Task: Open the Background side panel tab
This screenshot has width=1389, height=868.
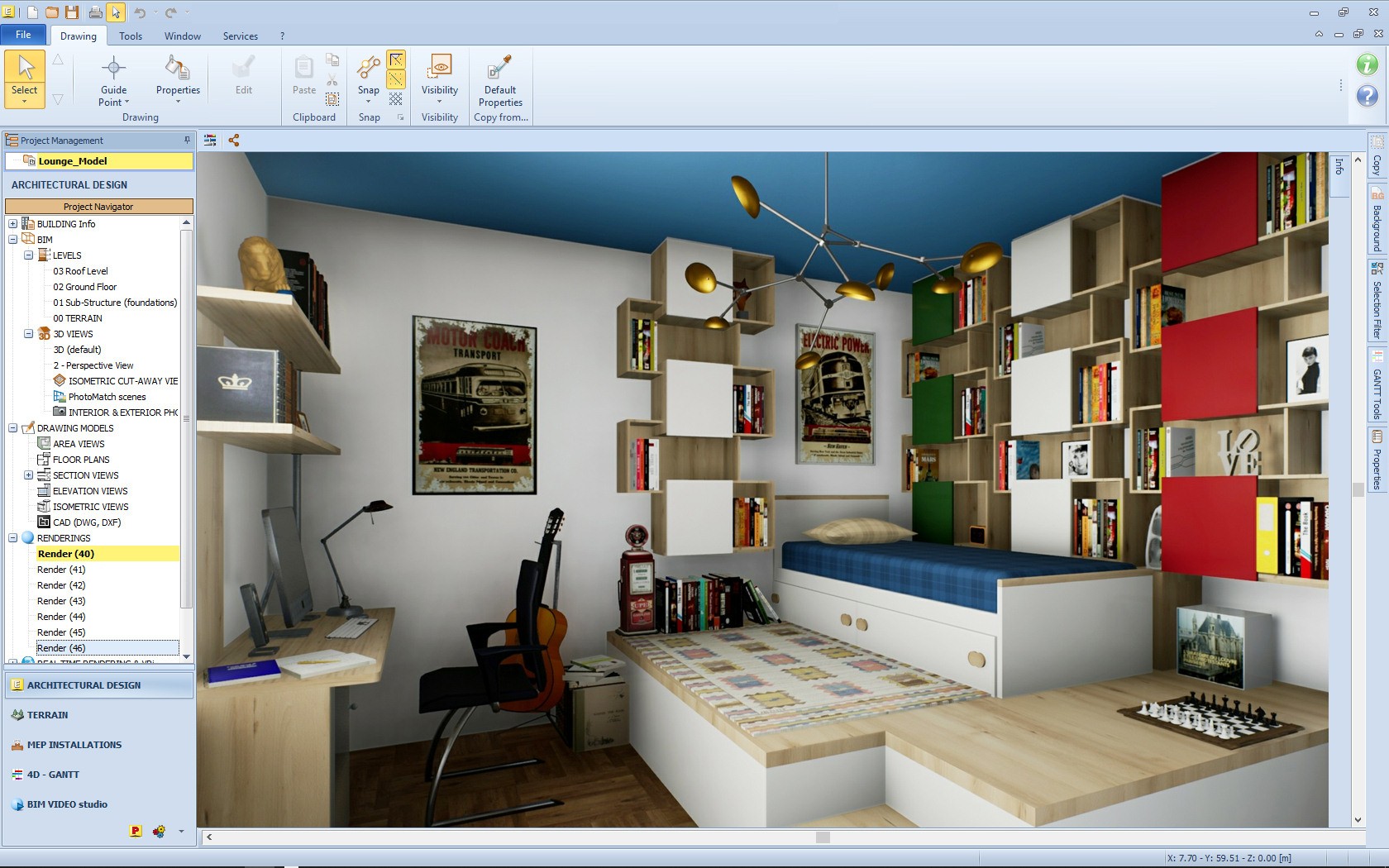Action: pos(1377,221)
